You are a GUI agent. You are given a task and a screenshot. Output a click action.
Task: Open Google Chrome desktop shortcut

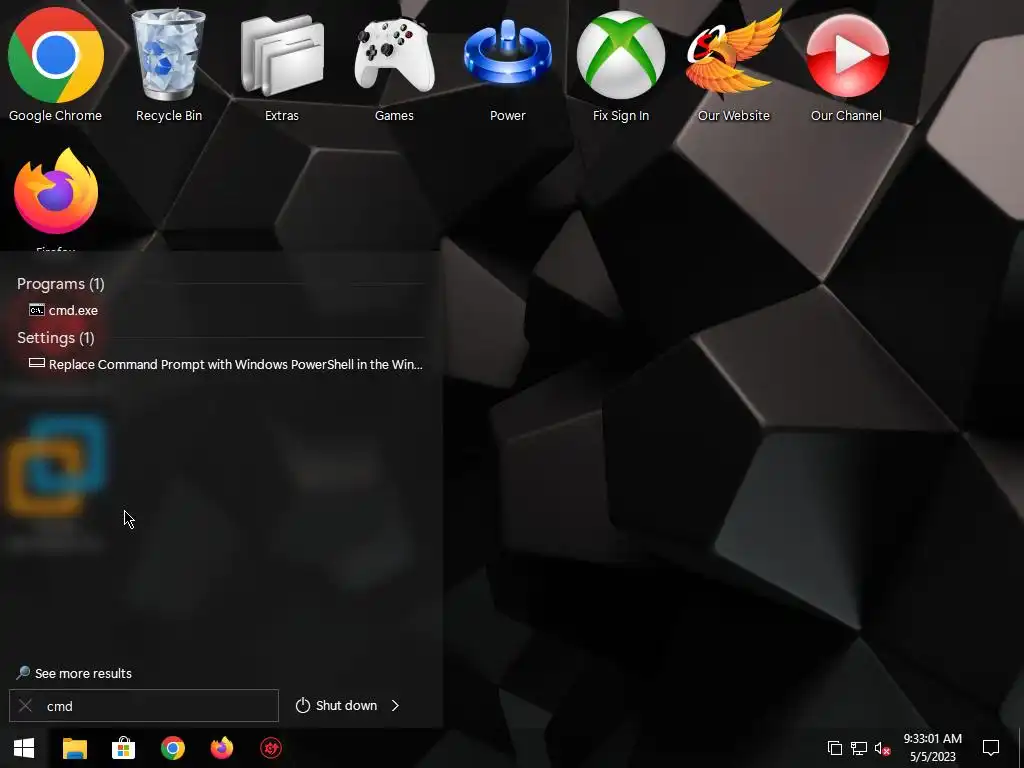56,65
